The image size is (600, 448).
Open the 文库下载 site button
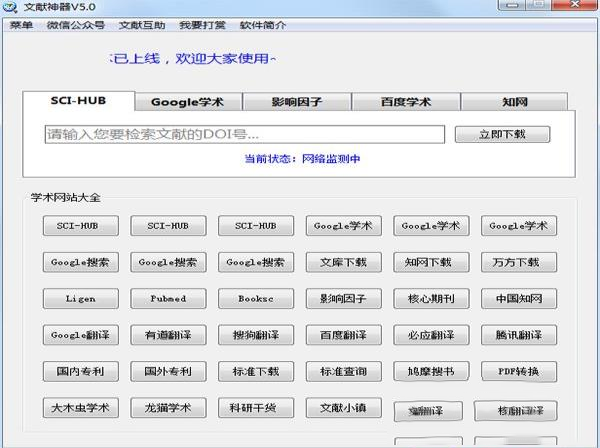(x=344, y=262)
